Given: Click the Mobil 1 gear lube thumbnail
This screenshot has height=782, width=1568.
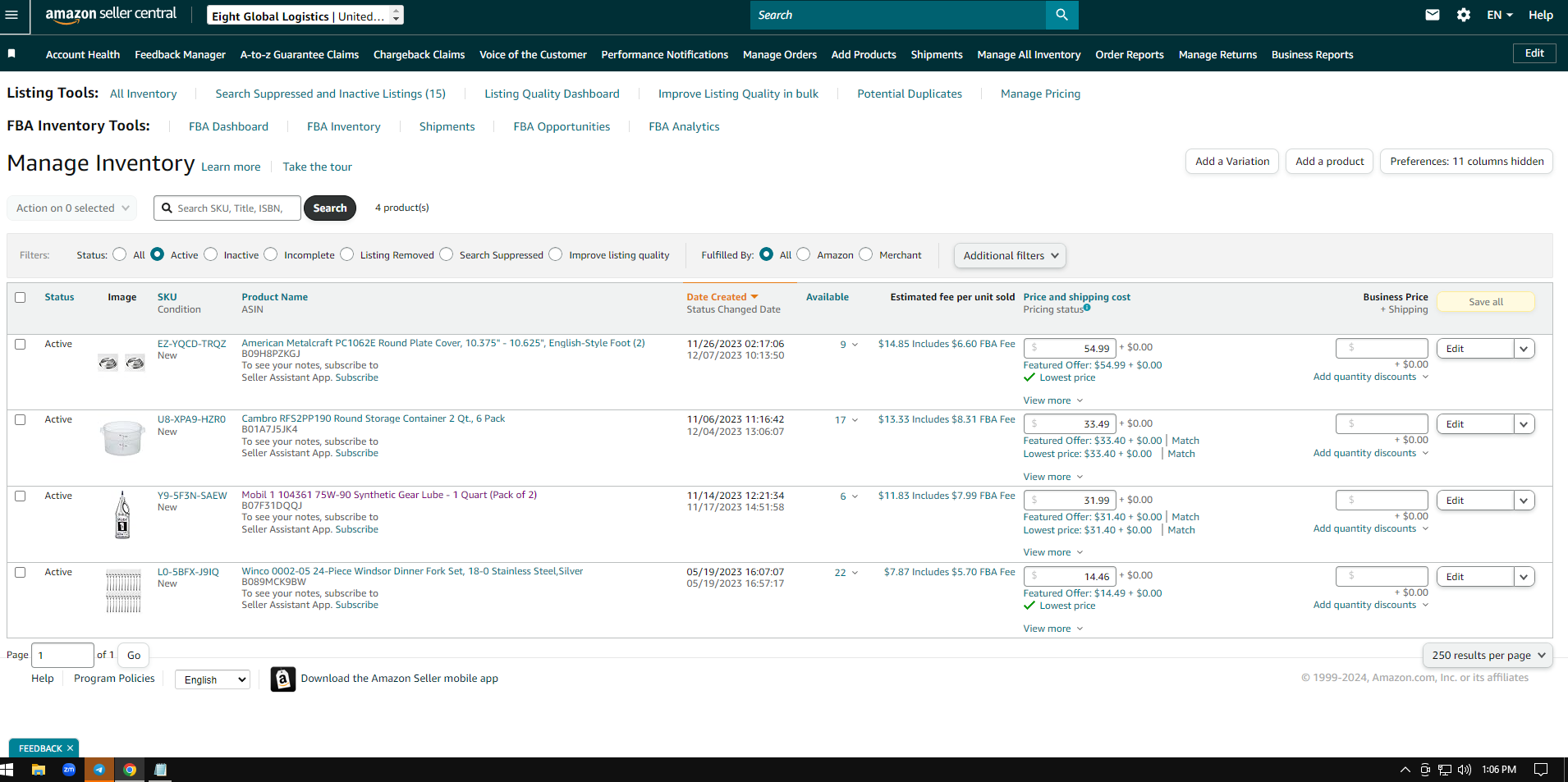Looking at the screenshot, I should point(122,515).
